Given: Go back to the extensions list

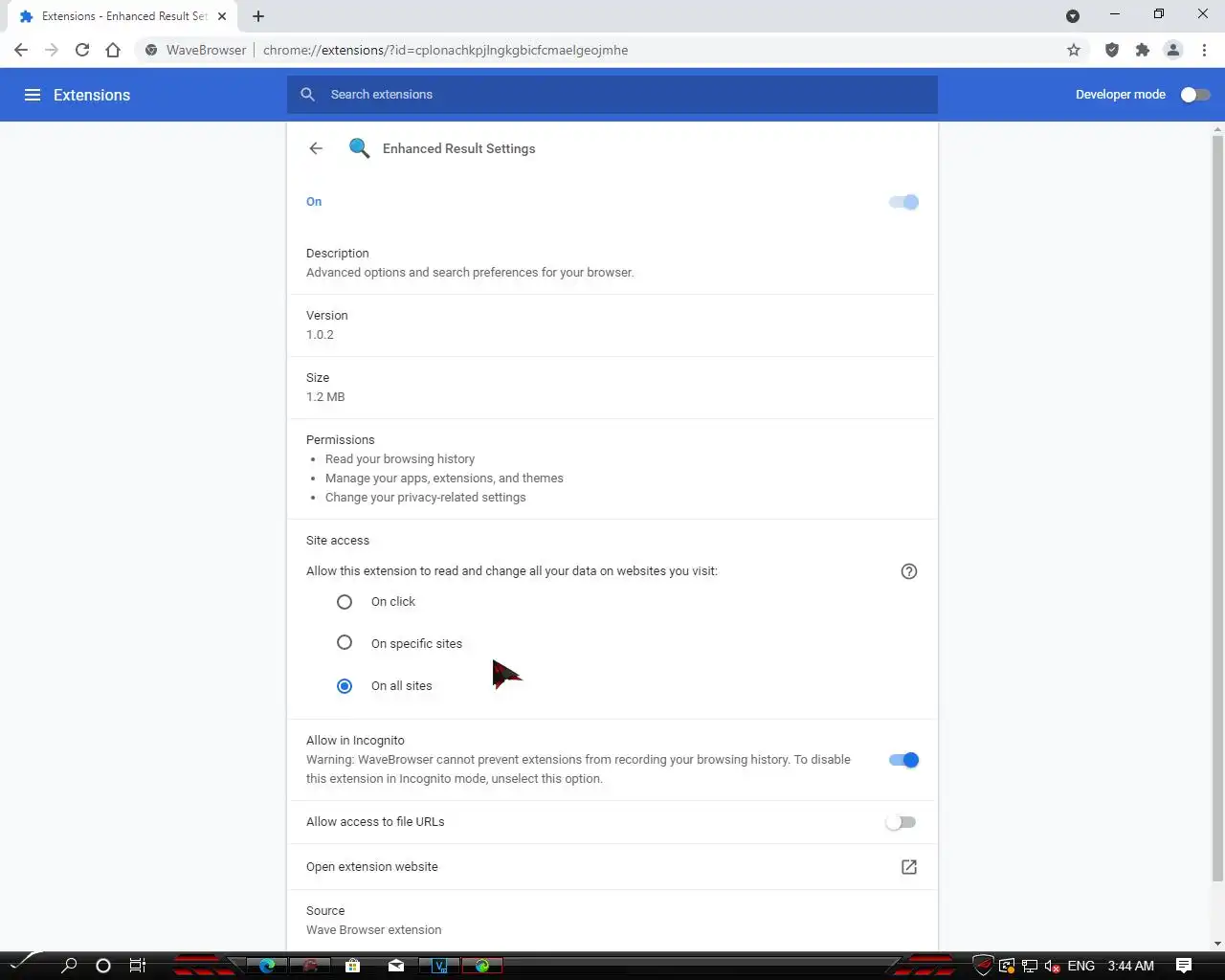Looking at the screenshot, I should 316,148.
